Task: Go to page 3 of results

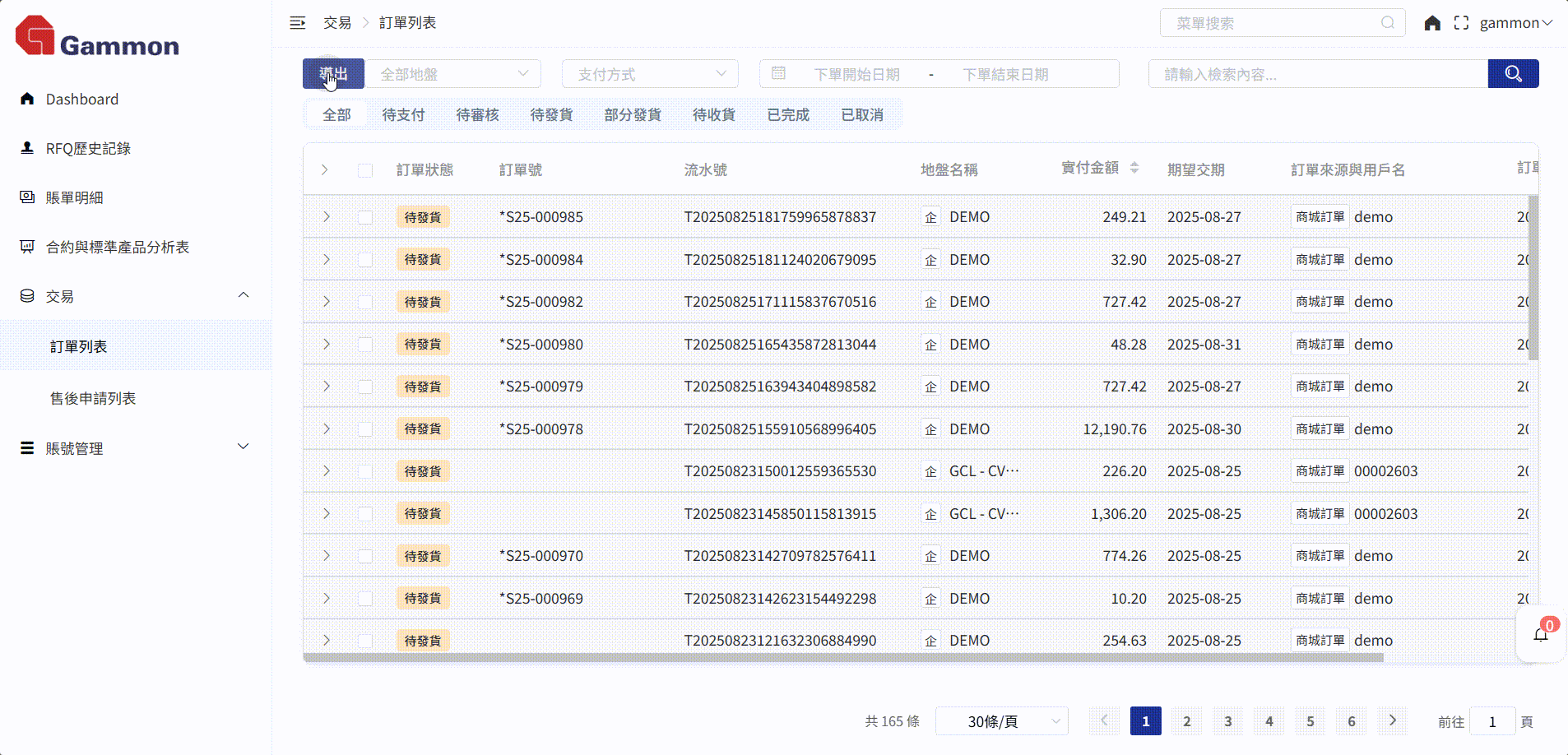Action: click(x=1227, y=721)
